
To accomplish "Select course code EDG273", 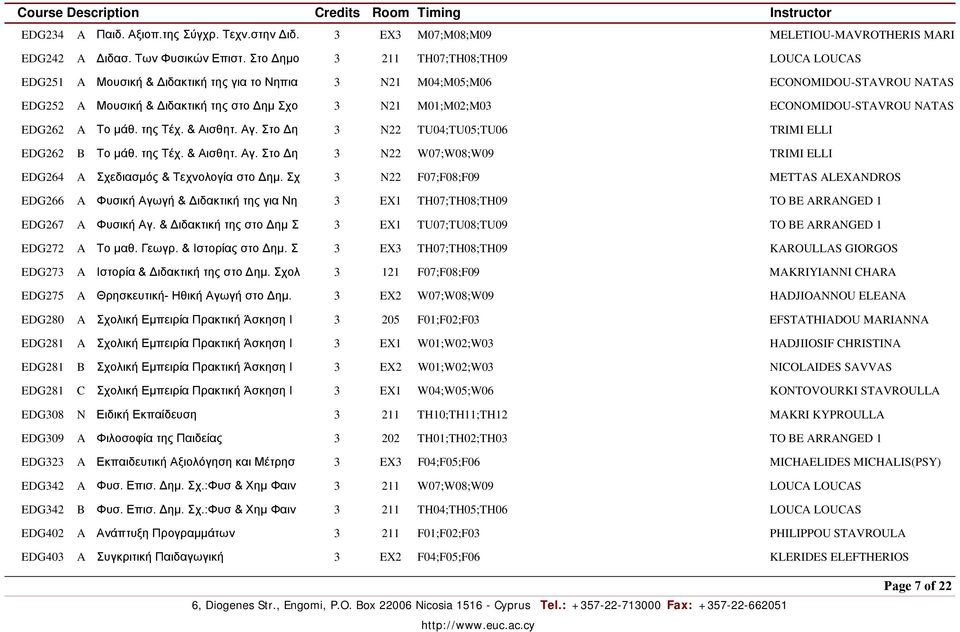I will (x=42, y=272).
